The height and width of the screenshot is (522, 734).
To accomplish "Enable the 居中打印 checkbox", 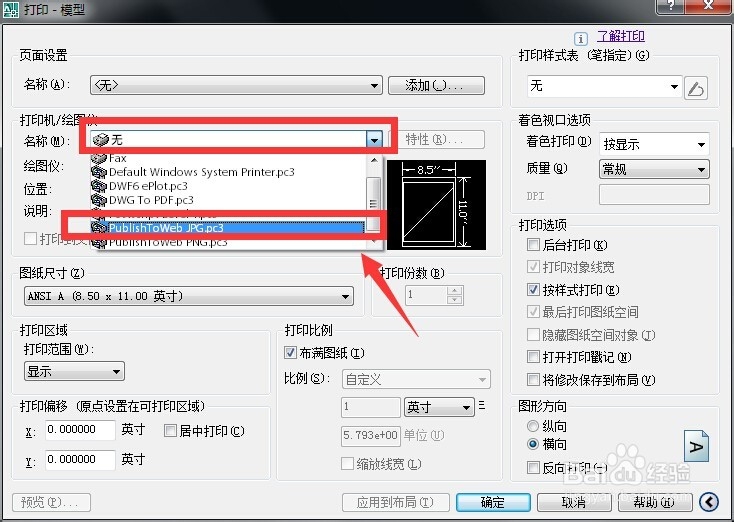I will tap(170, 431).
